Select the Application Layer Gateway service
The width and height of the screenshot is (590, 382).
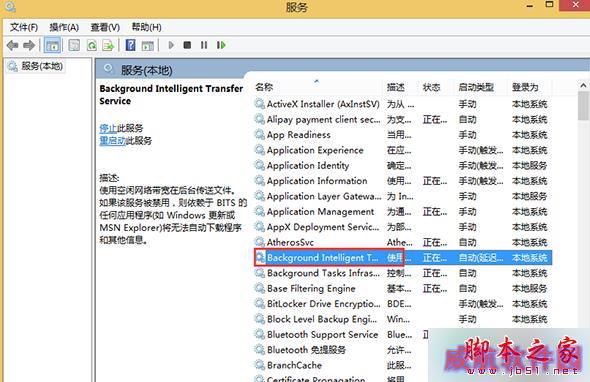coord(324,196)
